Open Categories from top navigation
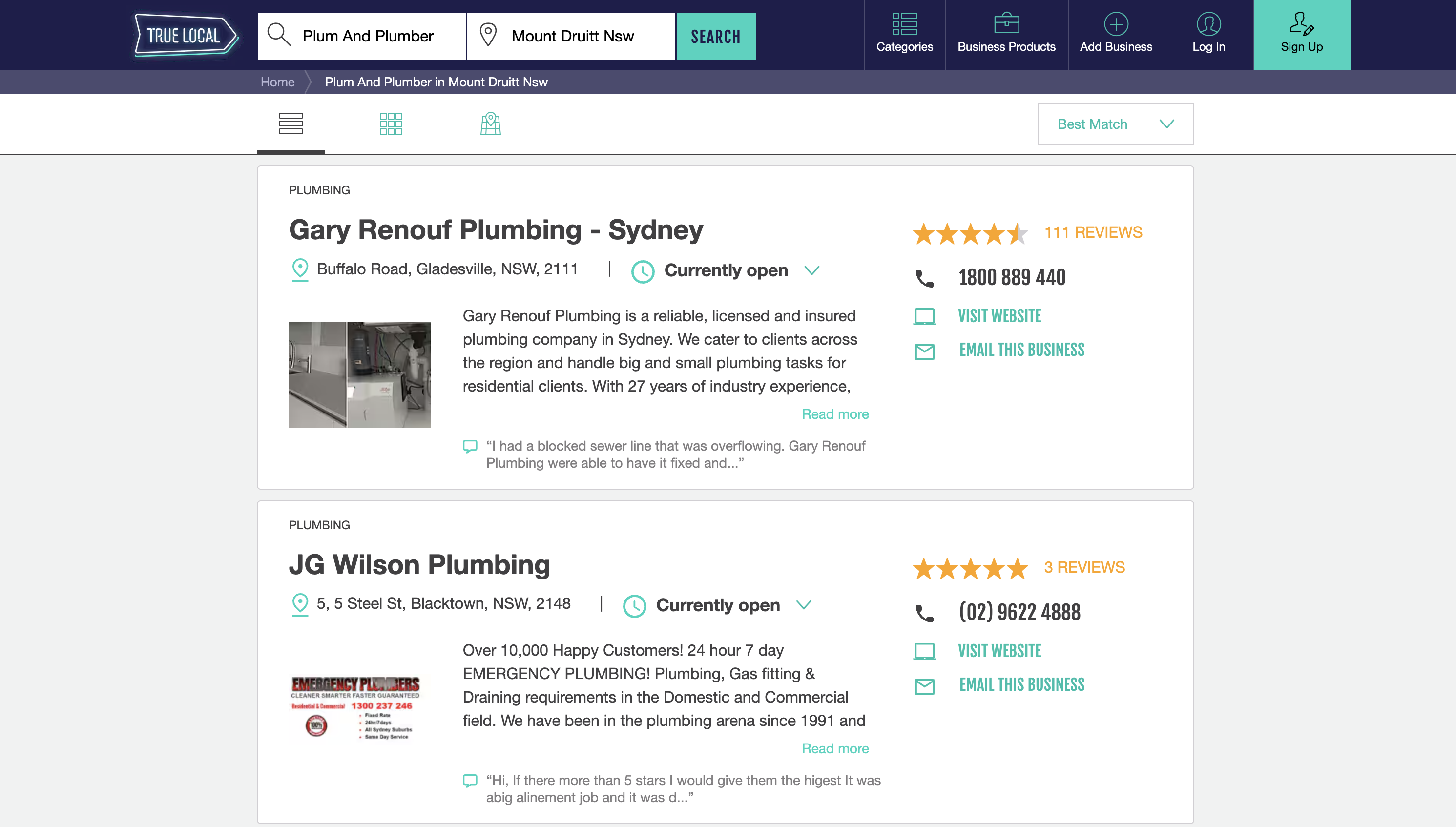Screen dimensions: 1456x827 (904, 34)
